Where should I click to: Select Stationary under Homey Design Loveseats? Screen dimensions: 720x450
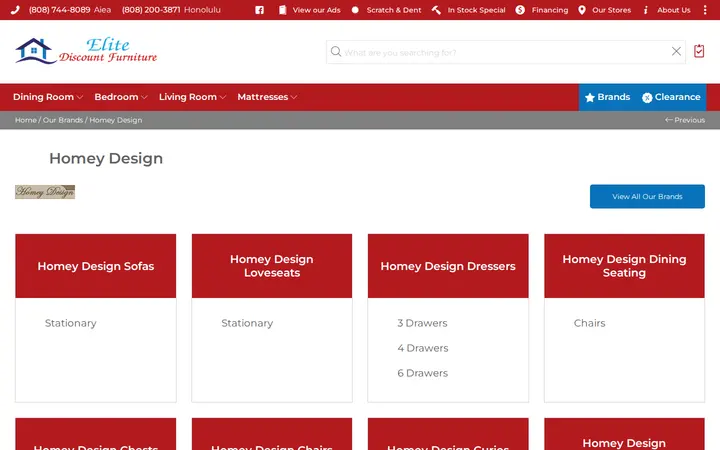247,323
